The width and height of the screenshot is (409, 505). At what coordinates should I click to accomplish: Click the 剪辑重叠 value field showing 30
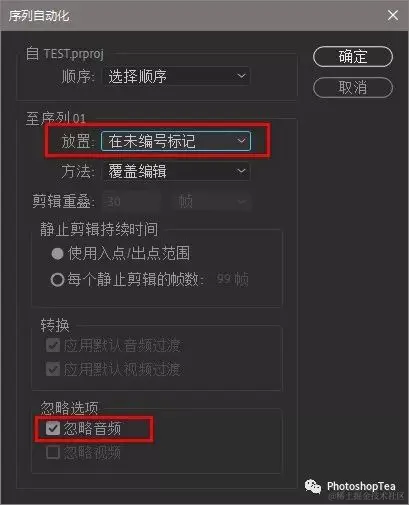[131, 201]
